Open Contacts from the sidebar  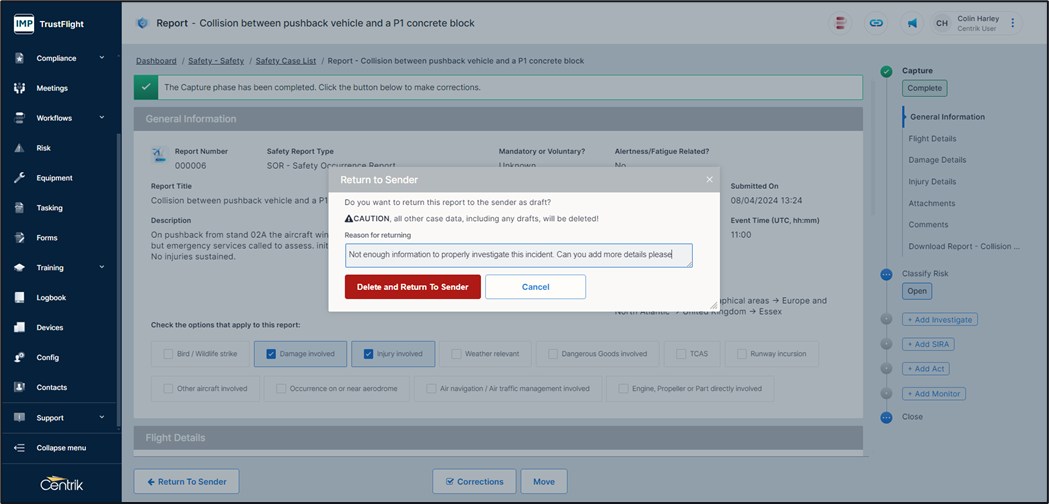[x=52, y=388]
